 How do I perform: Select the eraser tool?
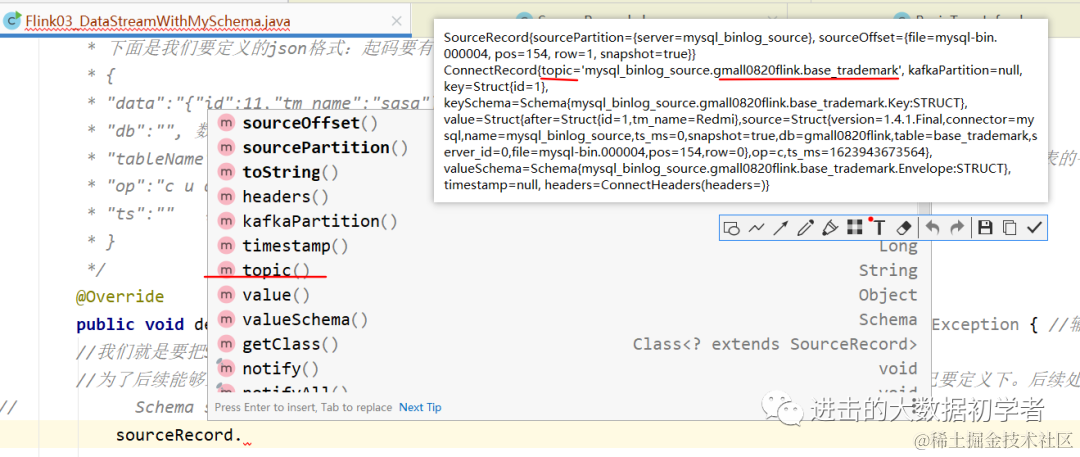tap(905, 228)
